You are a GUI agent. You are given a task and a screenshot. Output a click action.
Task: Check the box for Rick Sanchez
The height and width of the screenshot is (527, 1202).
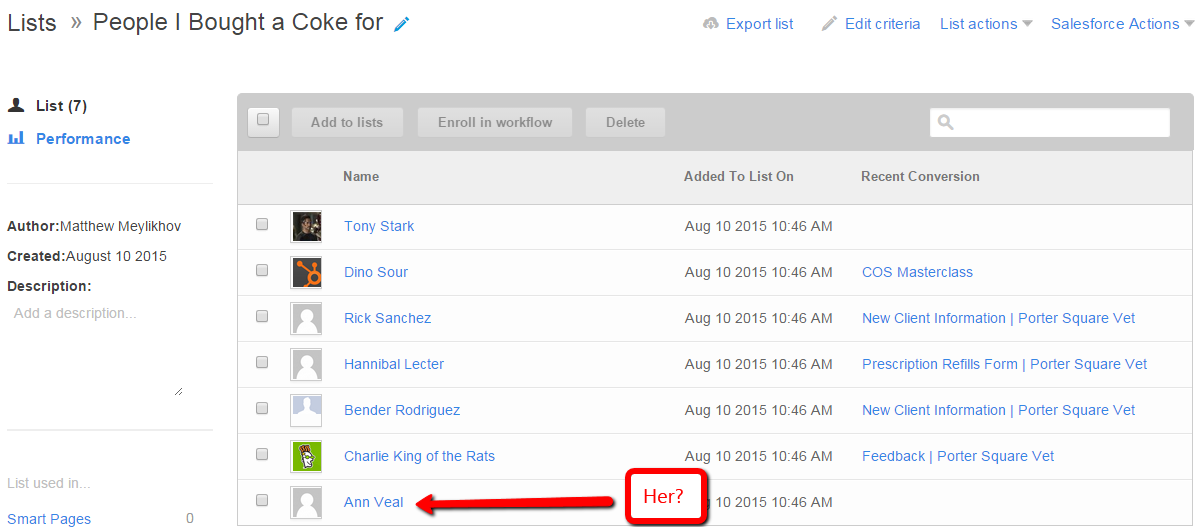[262, 317]
